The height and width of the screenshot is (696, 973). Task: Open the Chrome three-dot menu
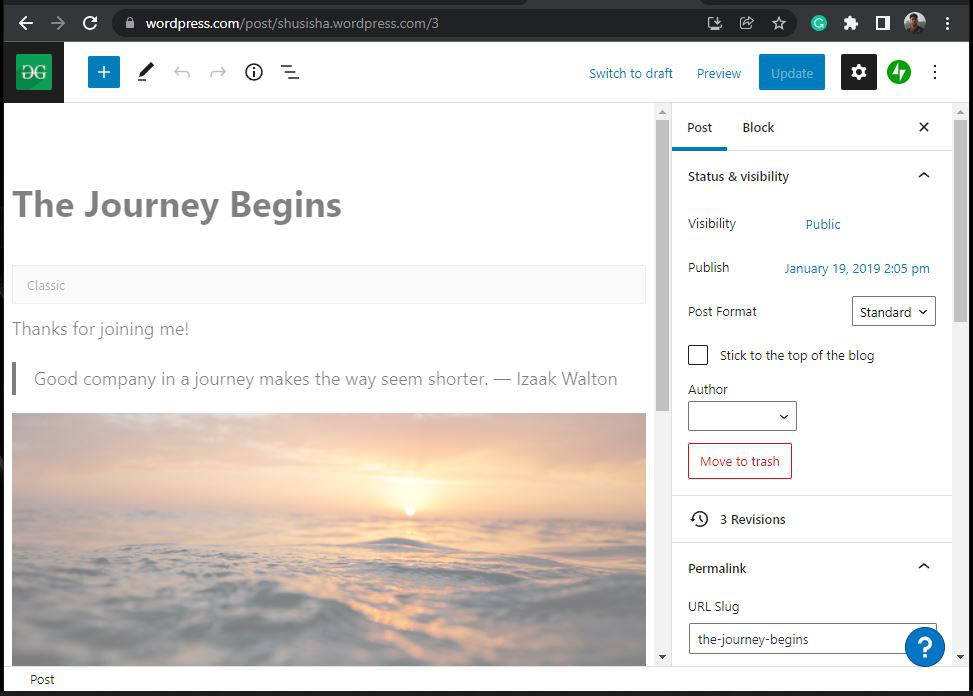tap(947, 24)
